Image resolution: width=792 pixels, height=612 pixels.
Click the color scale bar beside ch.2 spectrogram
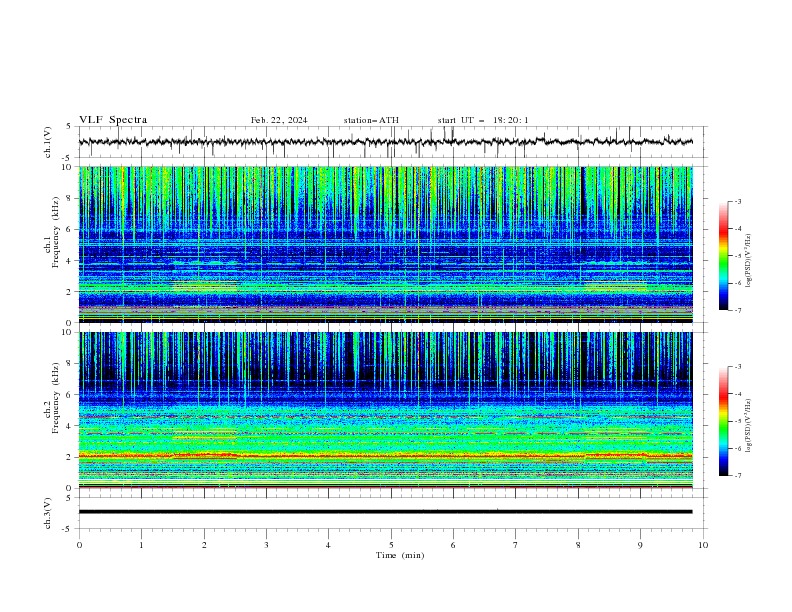[723, 421]
